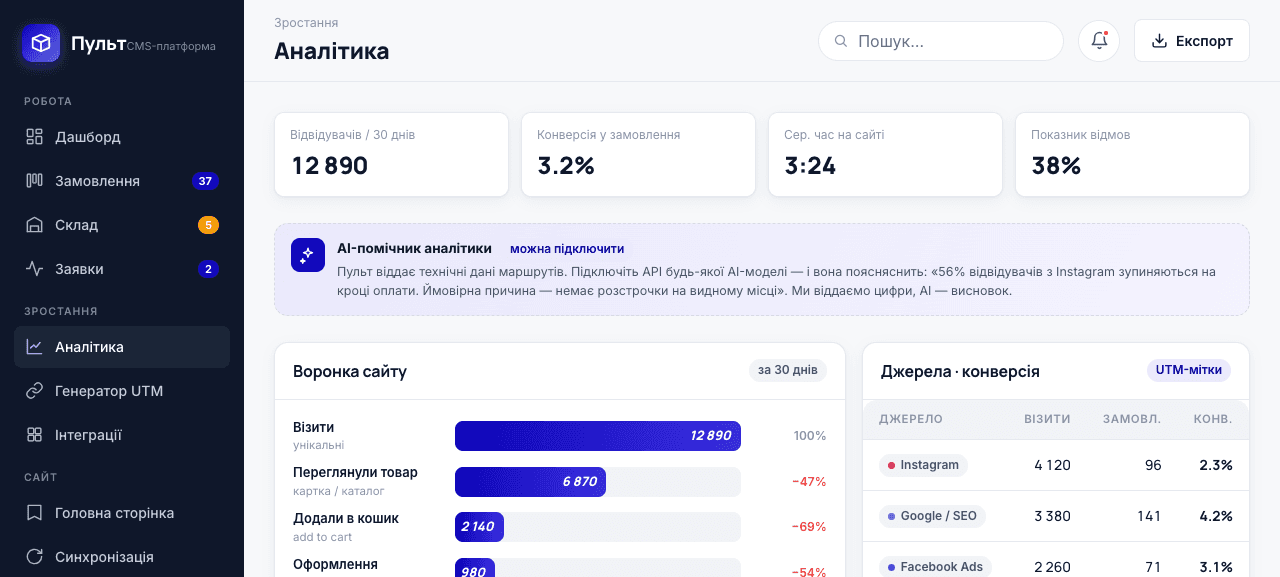Click the Дашборд grid icon in the sidebar
The width and height of the screenshot is (1280, 577).
[x=34, y=137]
